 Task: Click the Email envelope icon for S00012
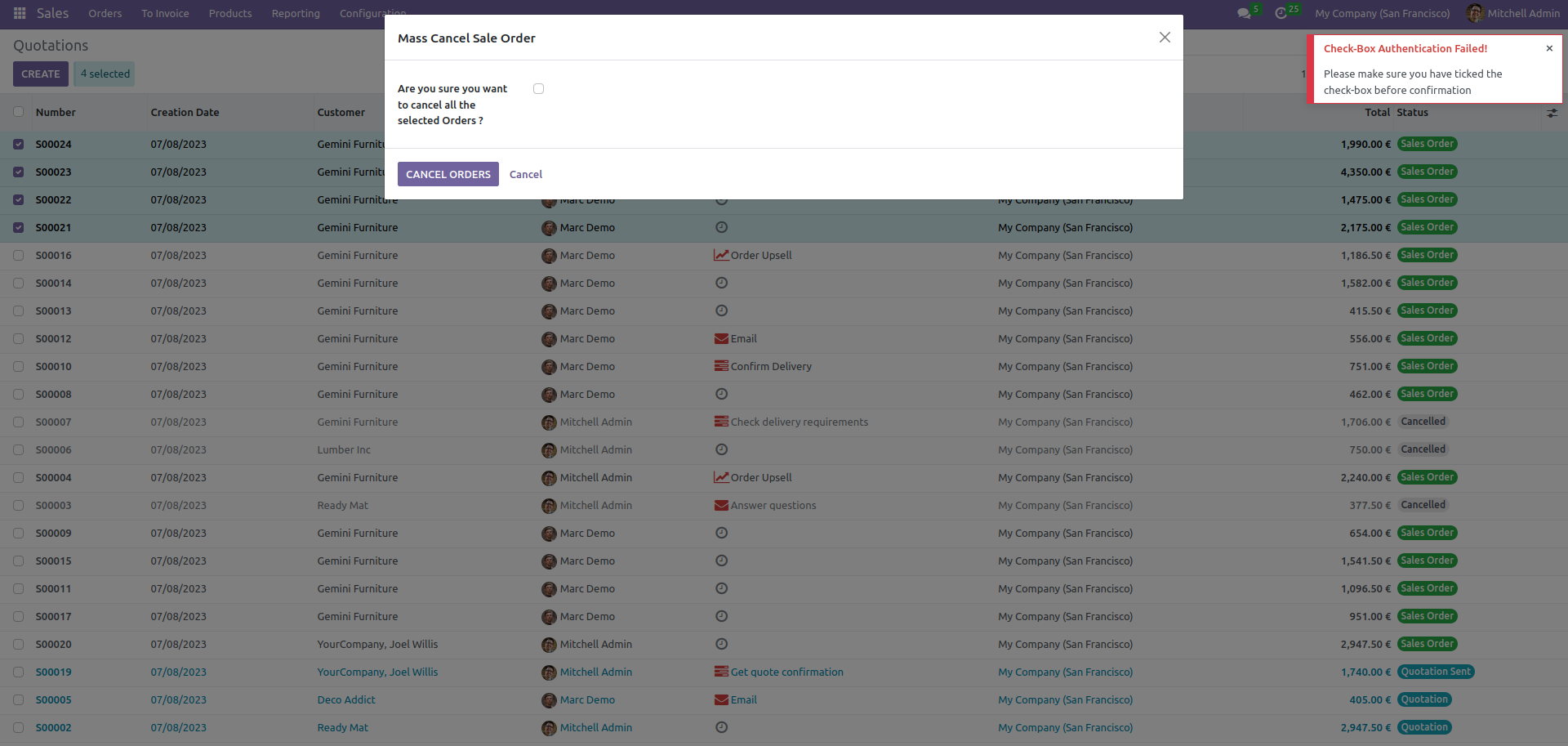click(x=721, y=338)
